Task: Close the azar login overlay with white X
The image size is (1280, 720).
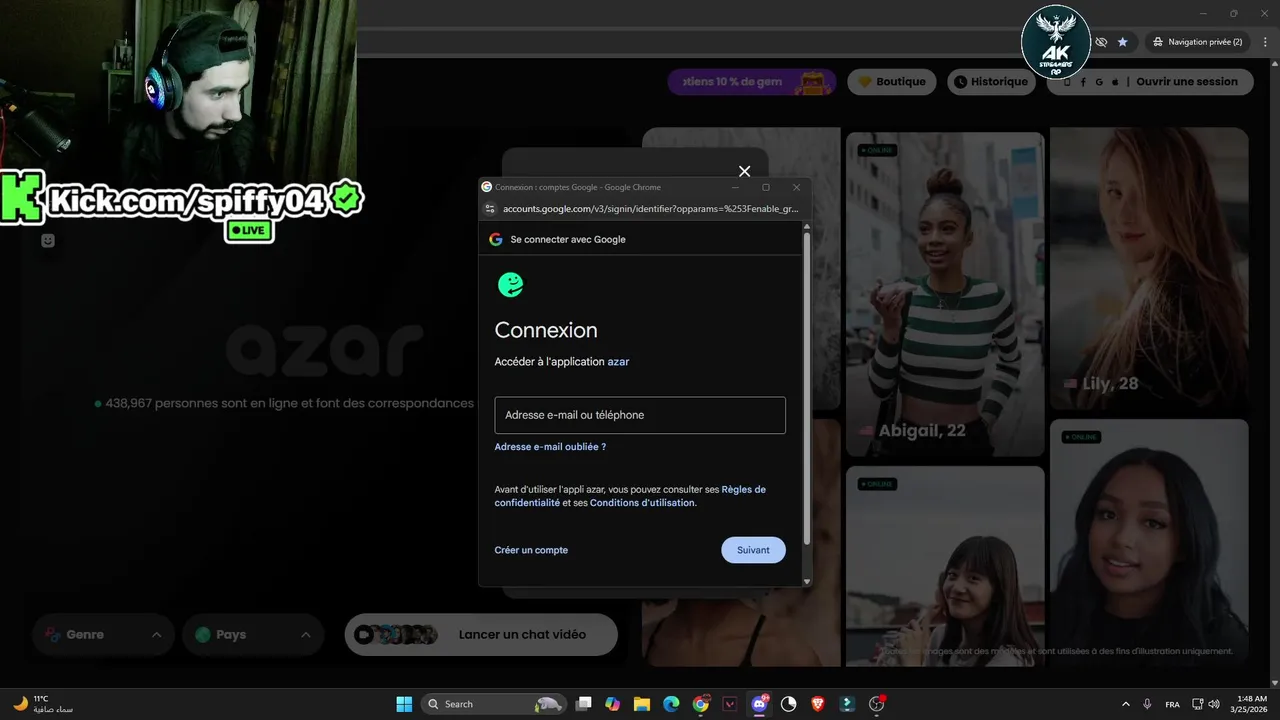Action: (744, 171)
